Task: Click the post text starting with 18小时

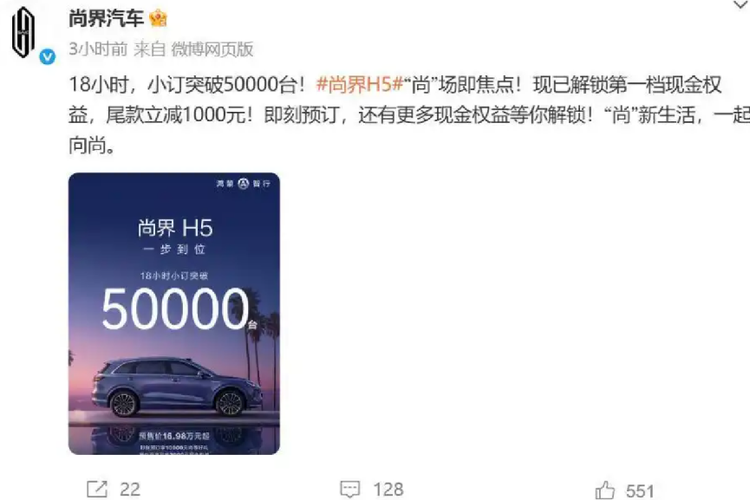Action: coord(409,115)
